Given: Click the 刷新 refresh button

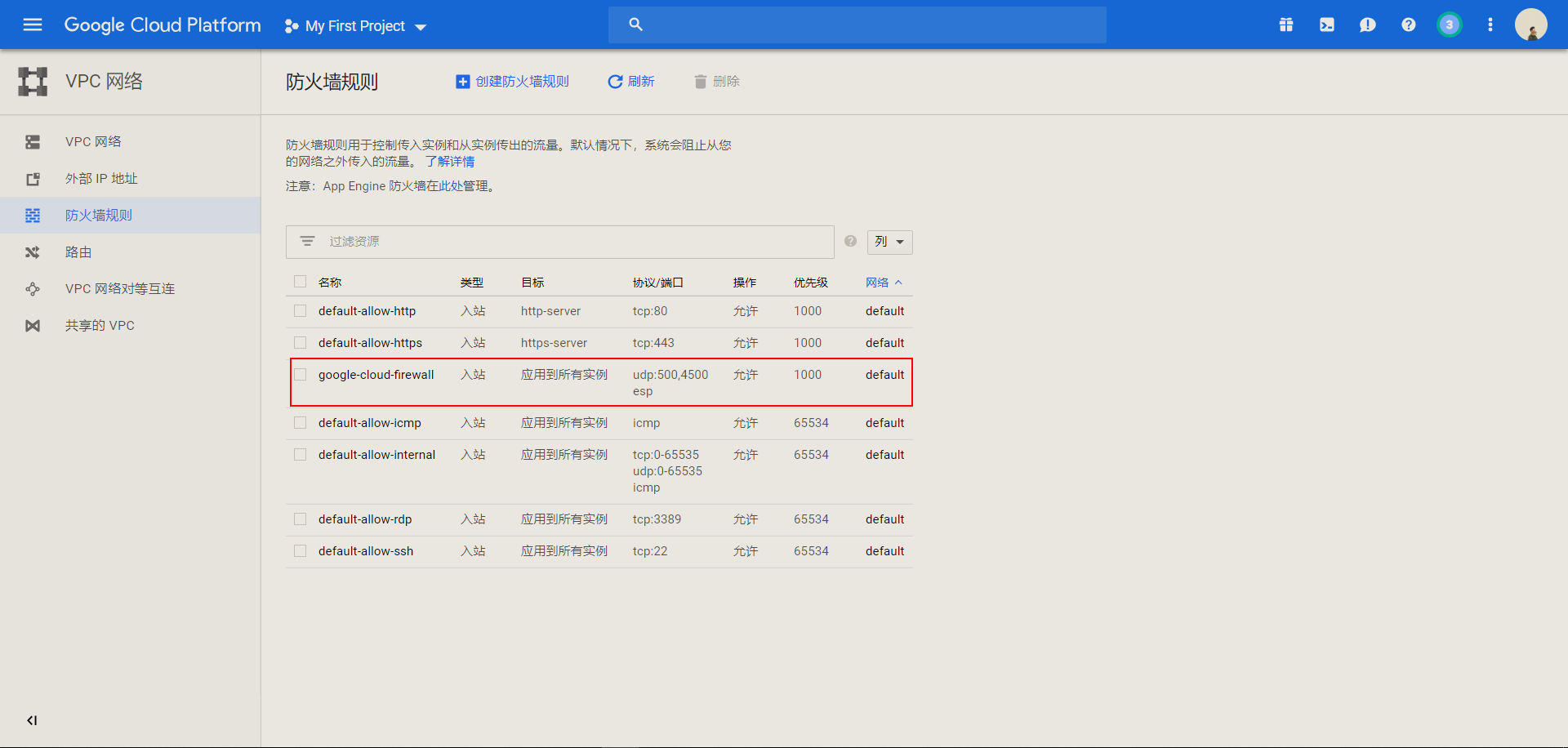Looking at the screenshot, I should [x=630, y=82].
